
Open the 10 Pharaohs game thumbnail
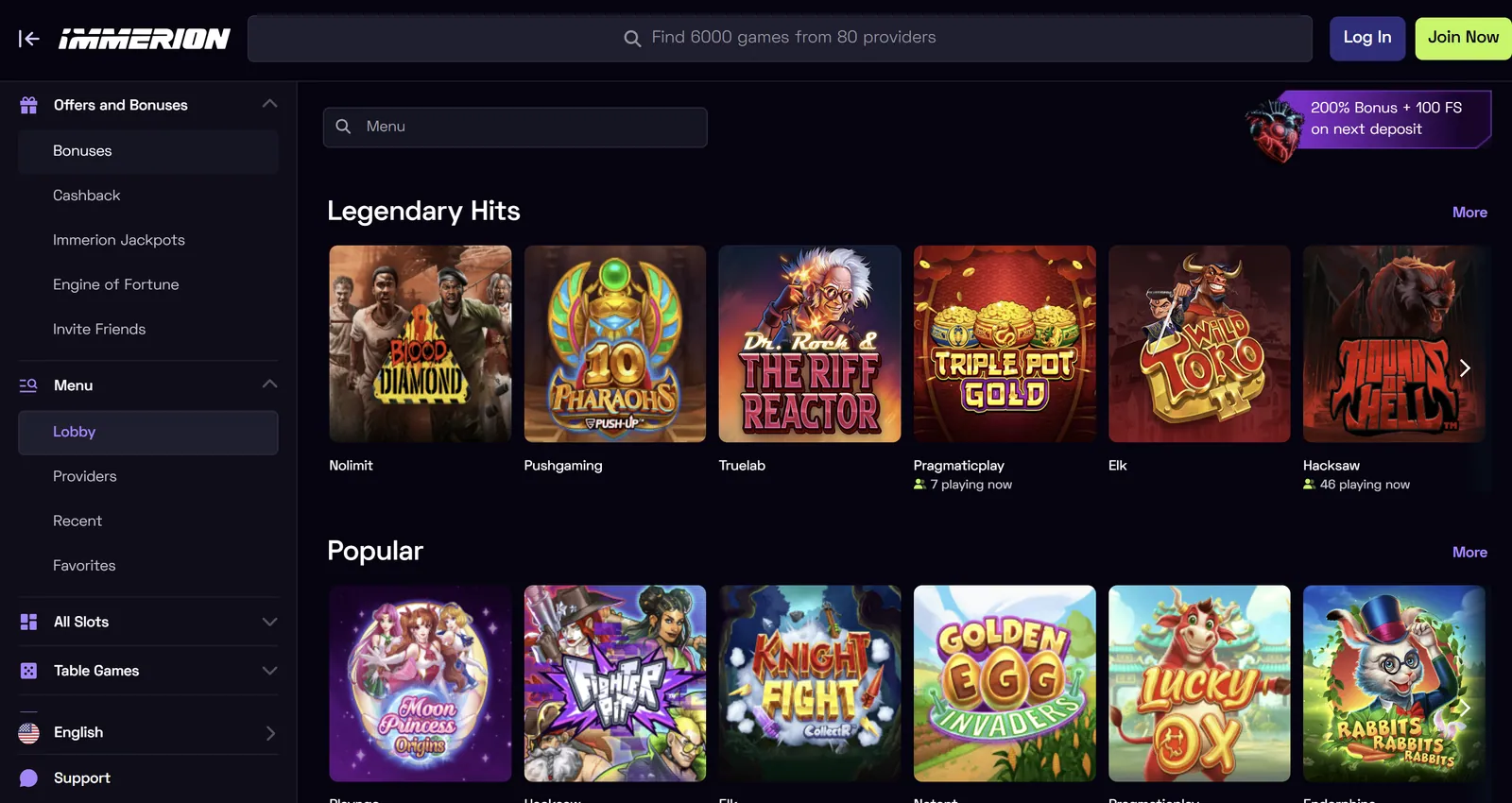tap(615, 344)
